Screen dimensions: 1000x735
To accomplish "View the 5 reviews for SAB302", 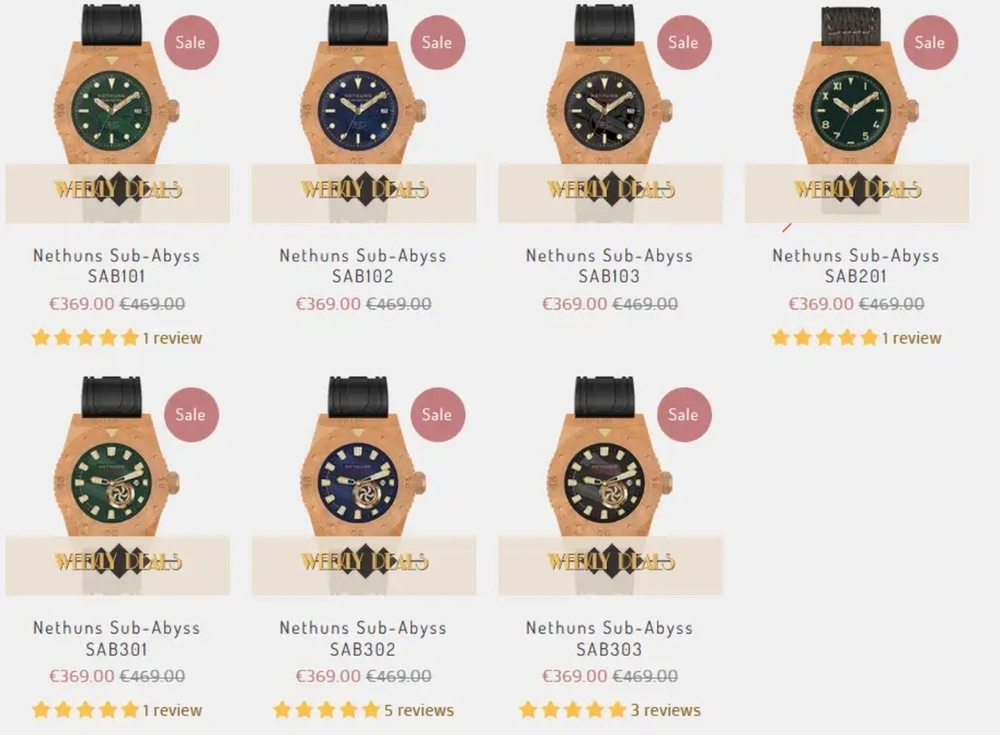I will [x=419, y=710].
